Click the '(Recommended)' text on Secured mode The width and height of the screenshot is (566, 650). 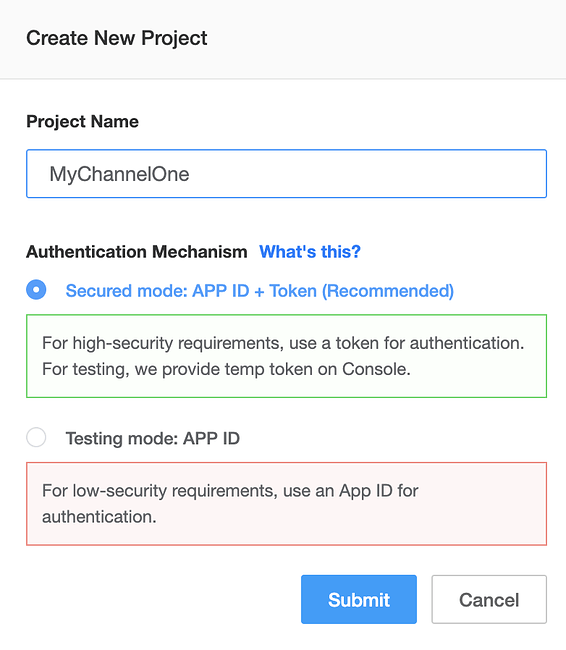coord(388,291)
